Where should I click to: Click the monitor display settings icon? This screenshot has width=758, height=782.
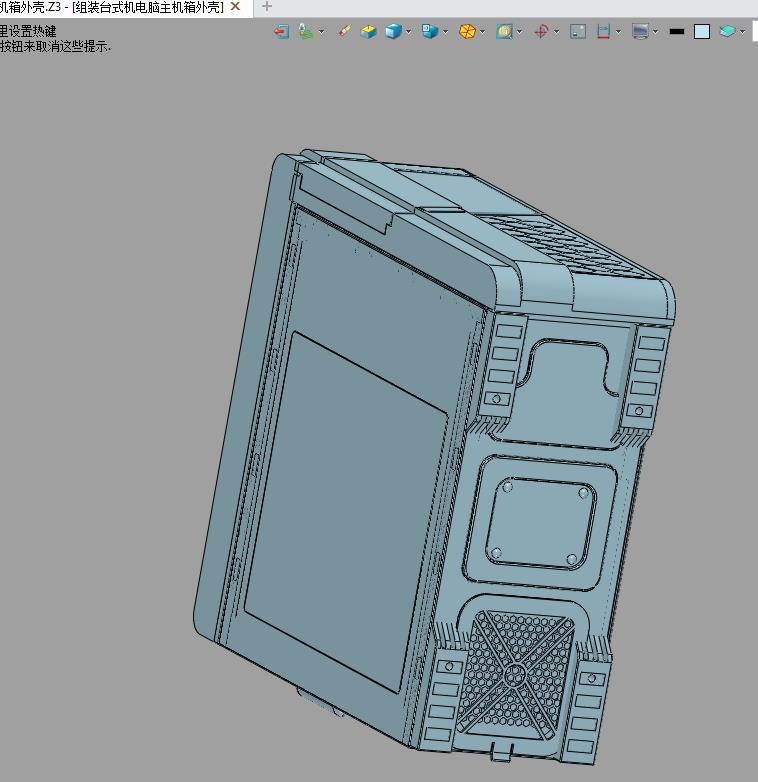(x=640, y=31)
